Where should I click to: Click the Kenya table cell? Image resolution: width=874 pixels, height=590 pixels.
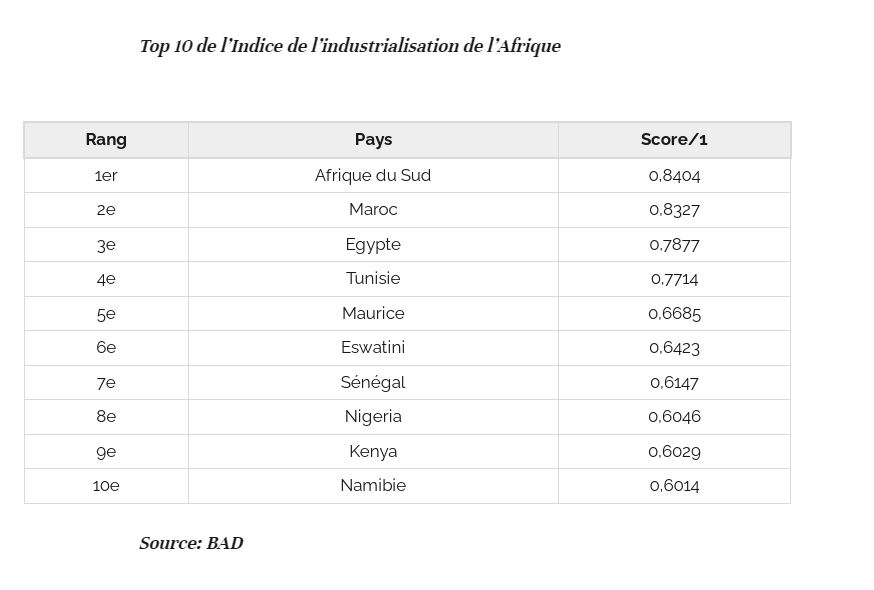point(373,451)
